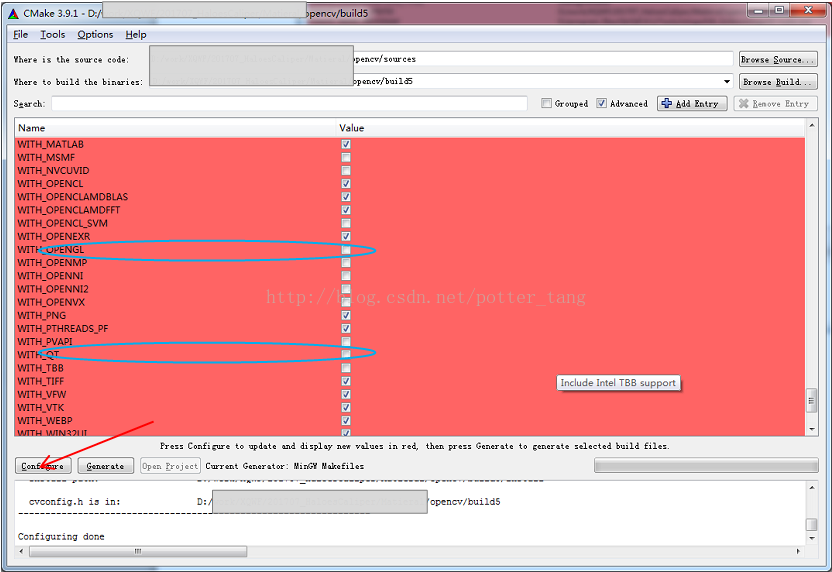This screenshot has width=832, height=572.
Task: Click the Generate button
Action: coord(106,466)
